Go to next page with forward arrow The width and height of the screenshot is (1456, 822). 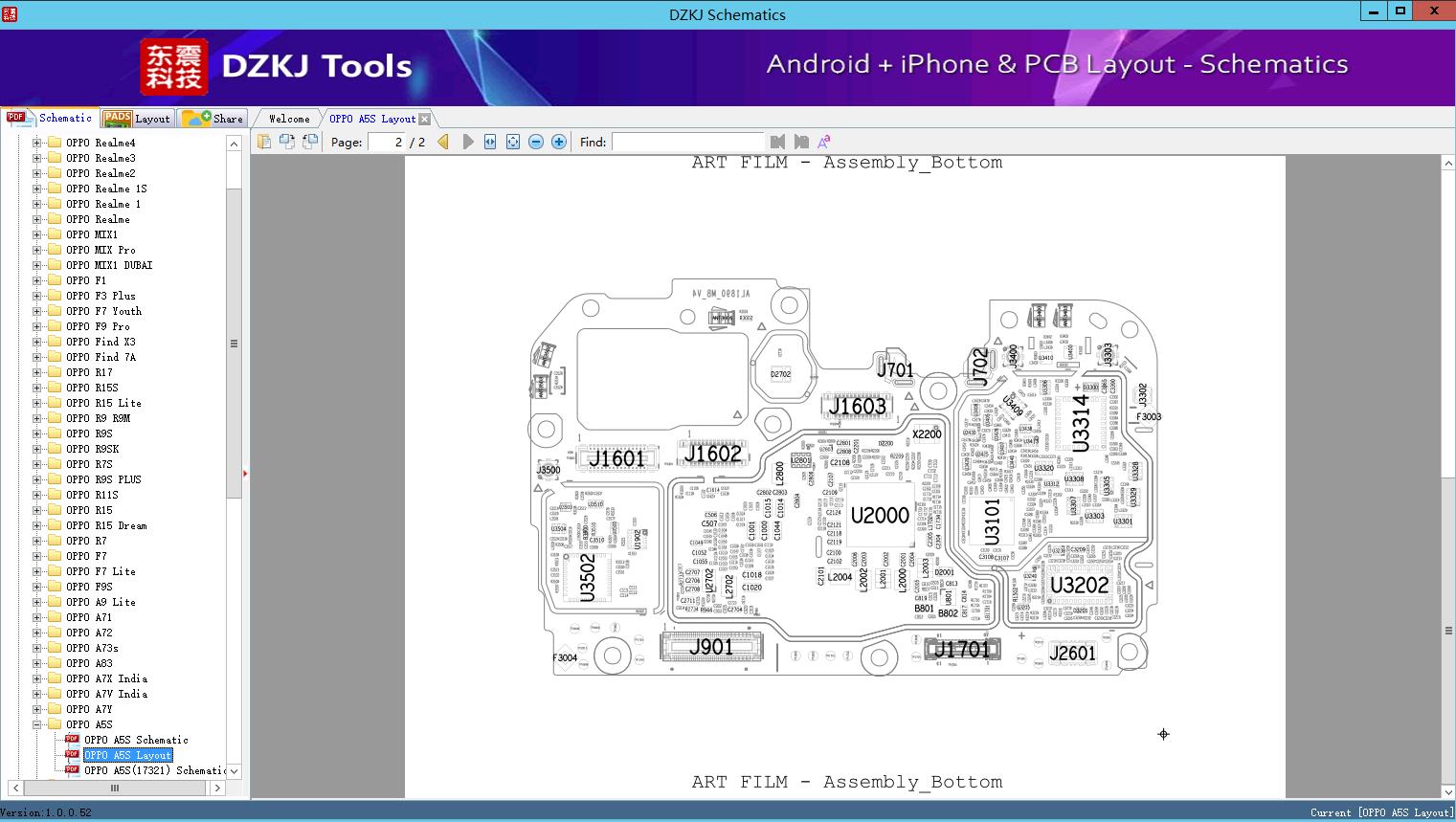[467, 141]
